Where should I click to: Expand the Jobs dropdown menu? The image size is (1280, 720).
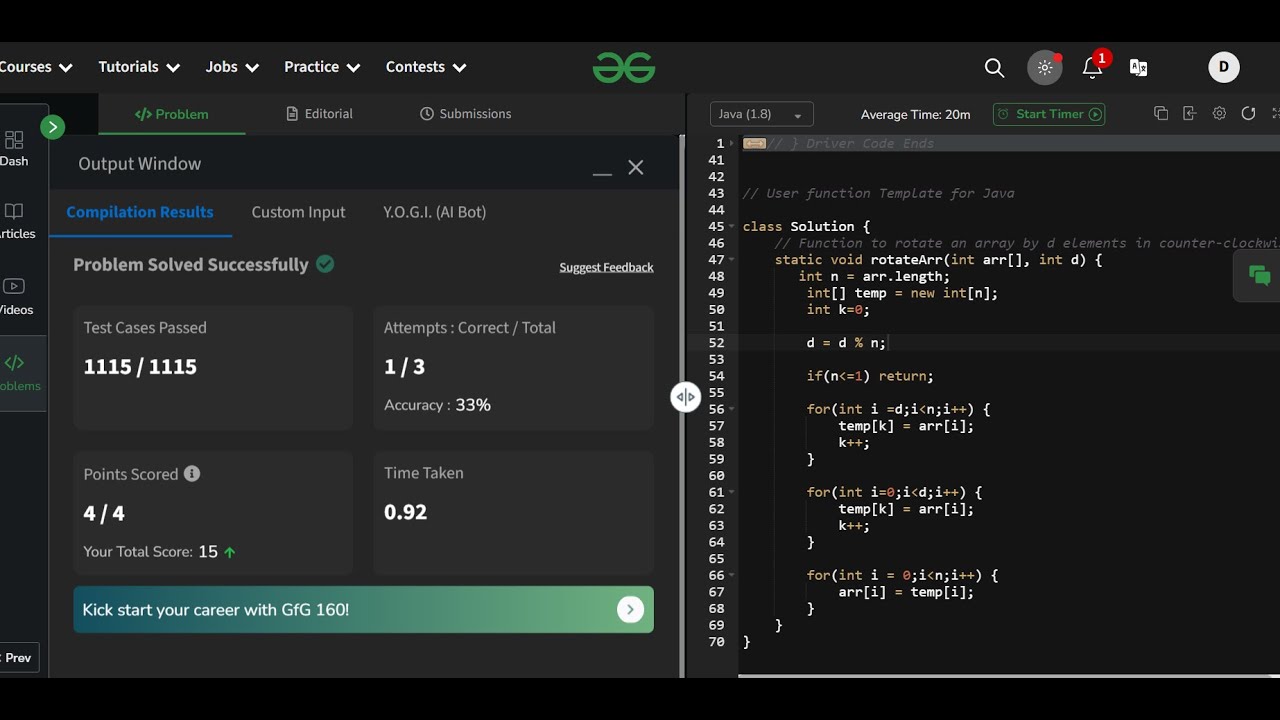[x=232, y=67]
